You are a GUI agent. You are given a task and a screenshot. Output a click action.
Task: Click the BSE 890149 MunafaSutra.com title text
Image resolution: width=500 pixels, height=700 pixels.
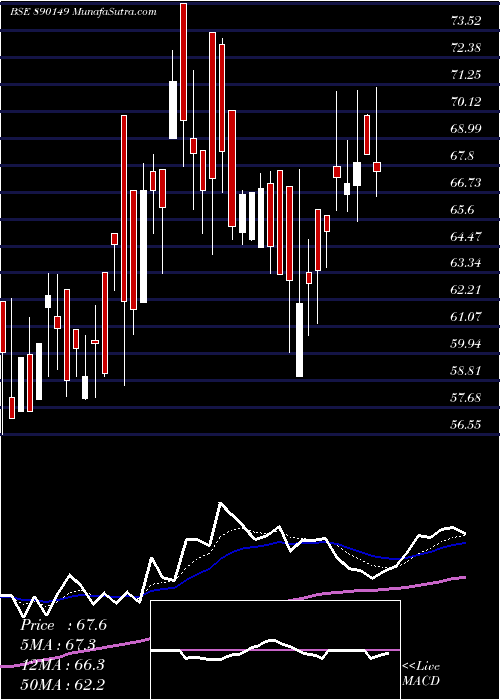tap(83, 12)
